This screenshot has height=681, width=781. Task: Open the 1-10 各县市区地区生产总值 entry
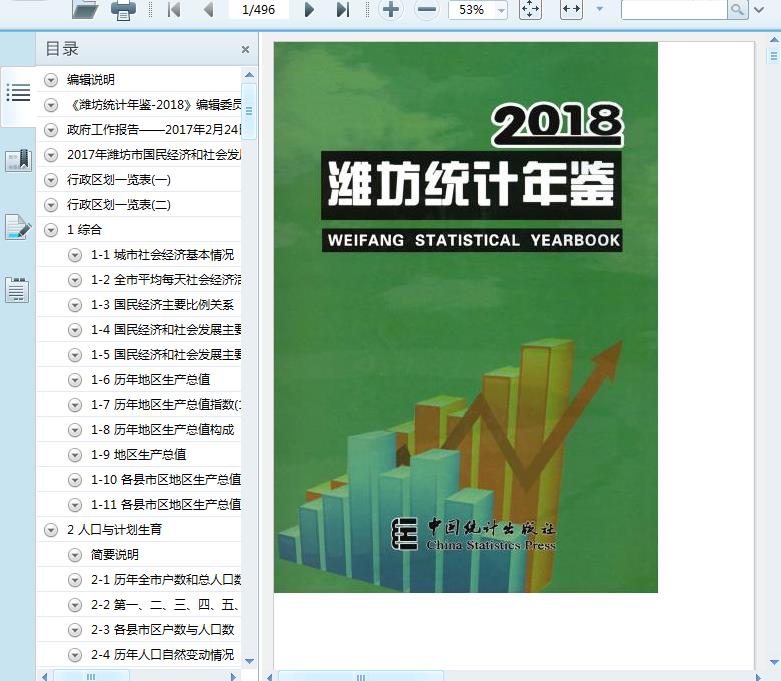pyautogui.click(x=166, y=480)
